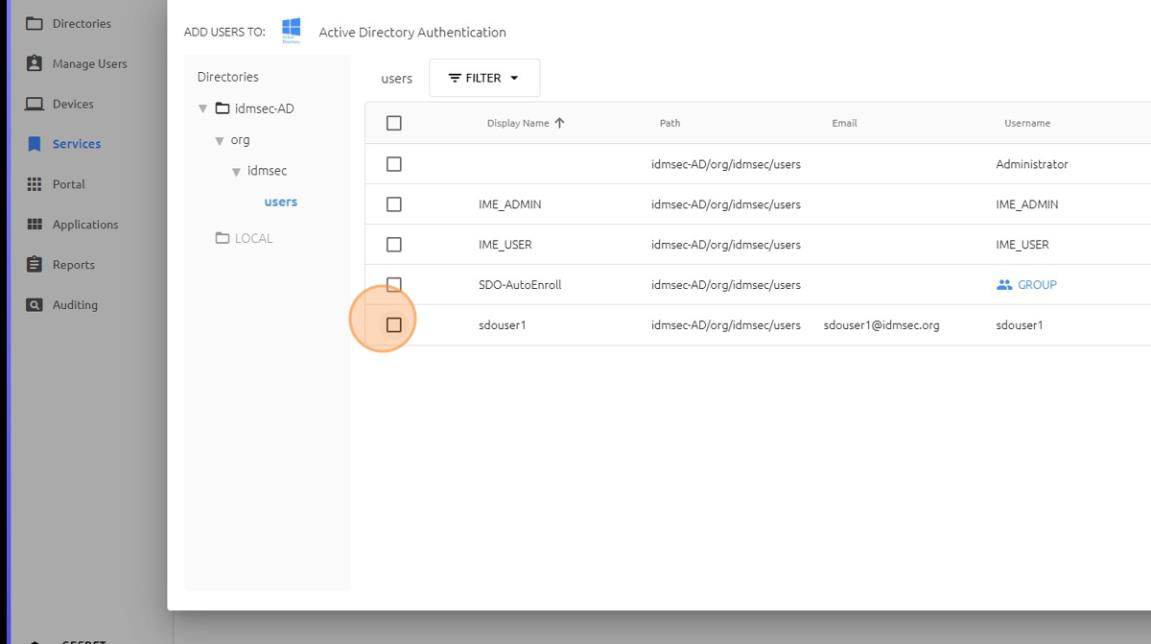Image resolution: width=1151 pixels, height=644 pixels.
Task: Click the Auditing search icon
Action: click(x=34, y=305)
